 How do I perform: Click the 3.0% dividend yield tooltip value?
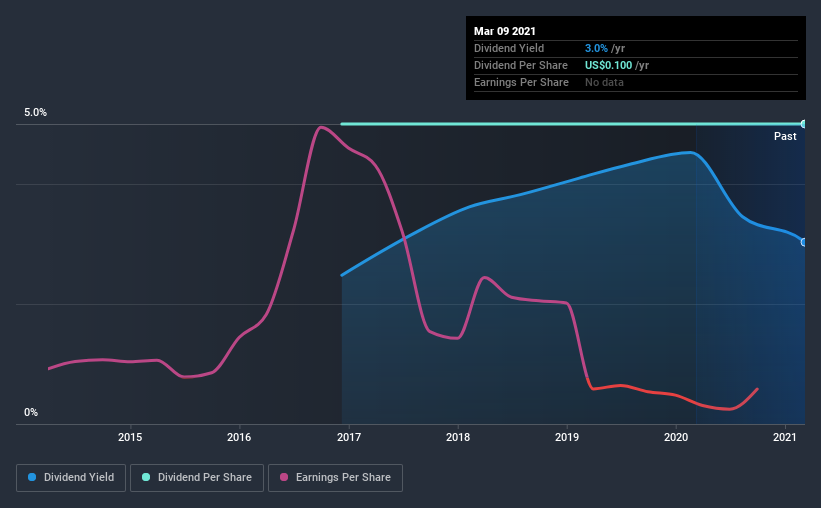pyautogui.click(x=596, y=48)
